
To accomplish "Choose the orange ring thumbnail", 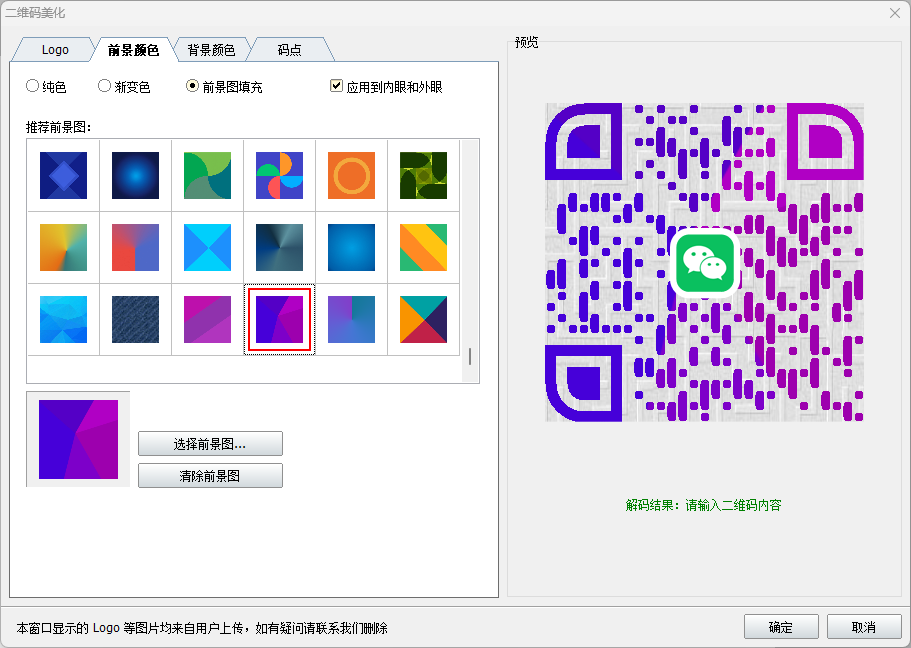I will 352,176.
